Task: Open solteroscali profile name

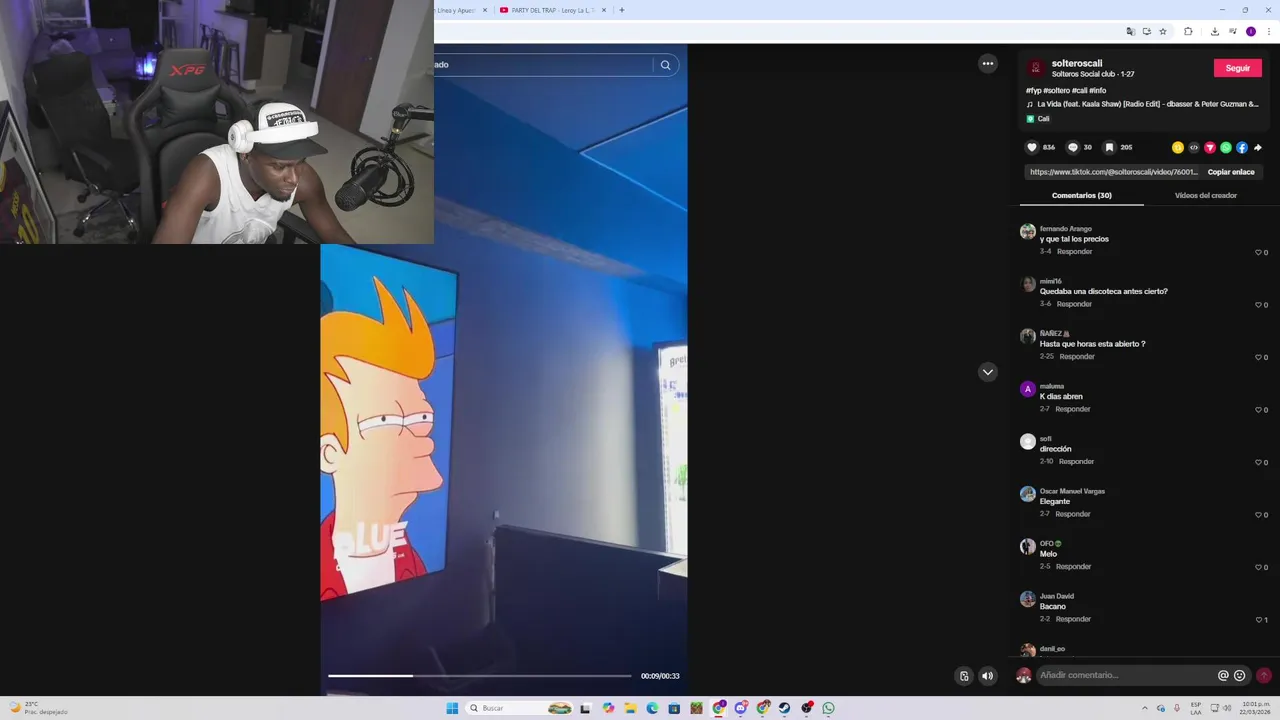Action: (x=1076, y=63)
